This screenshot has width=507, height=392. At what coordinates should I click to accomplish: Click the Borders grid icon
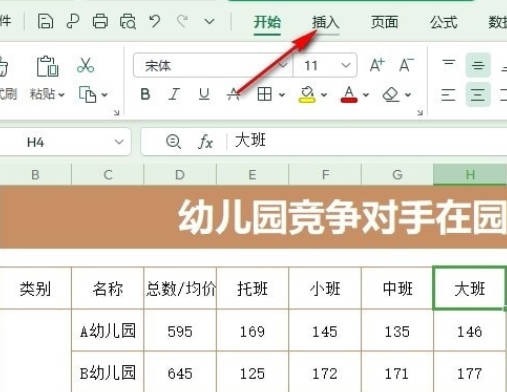point(265,94)
